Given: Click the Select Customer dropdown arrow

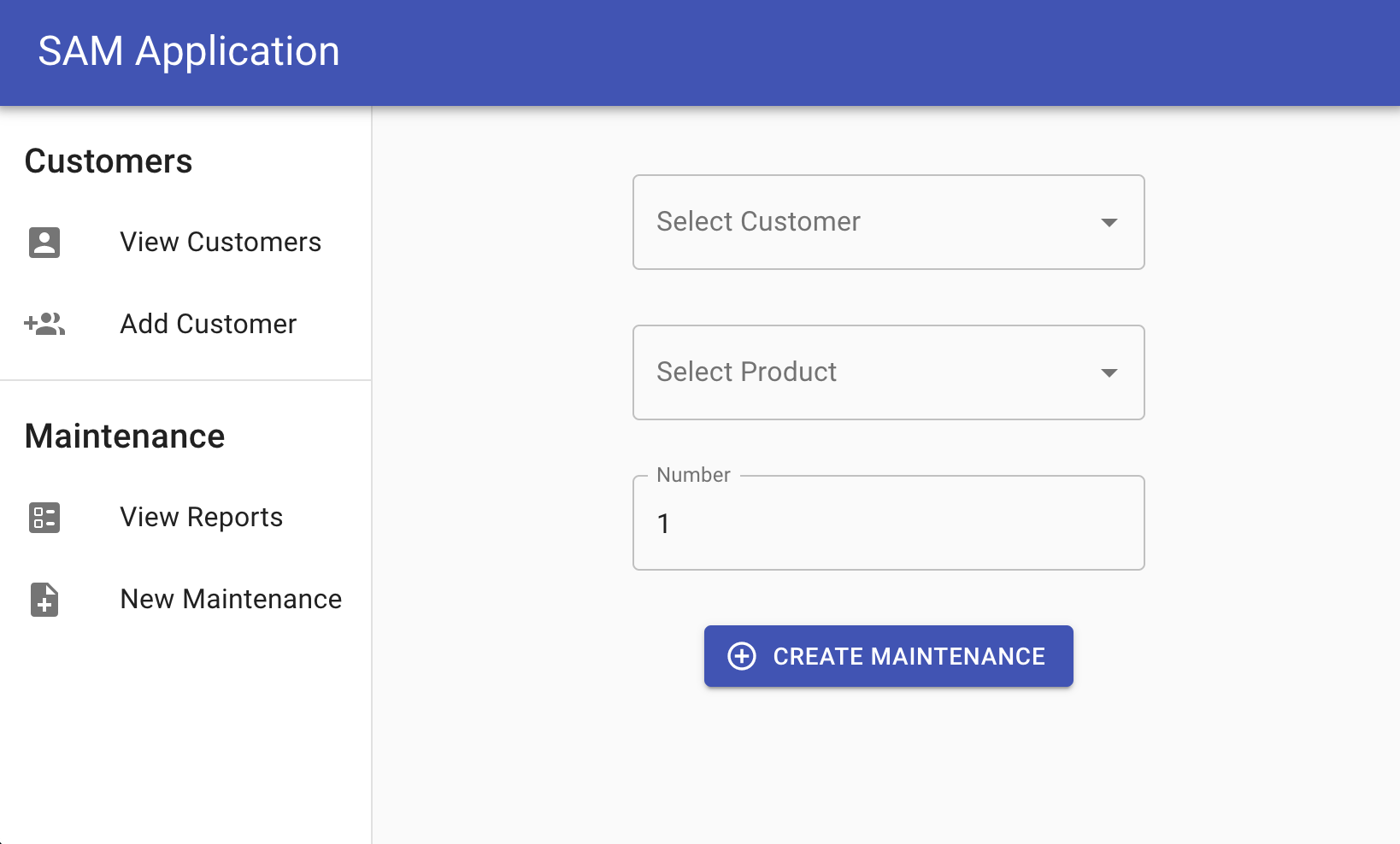Looking at the screenshot, I should tap(1109, 223).
